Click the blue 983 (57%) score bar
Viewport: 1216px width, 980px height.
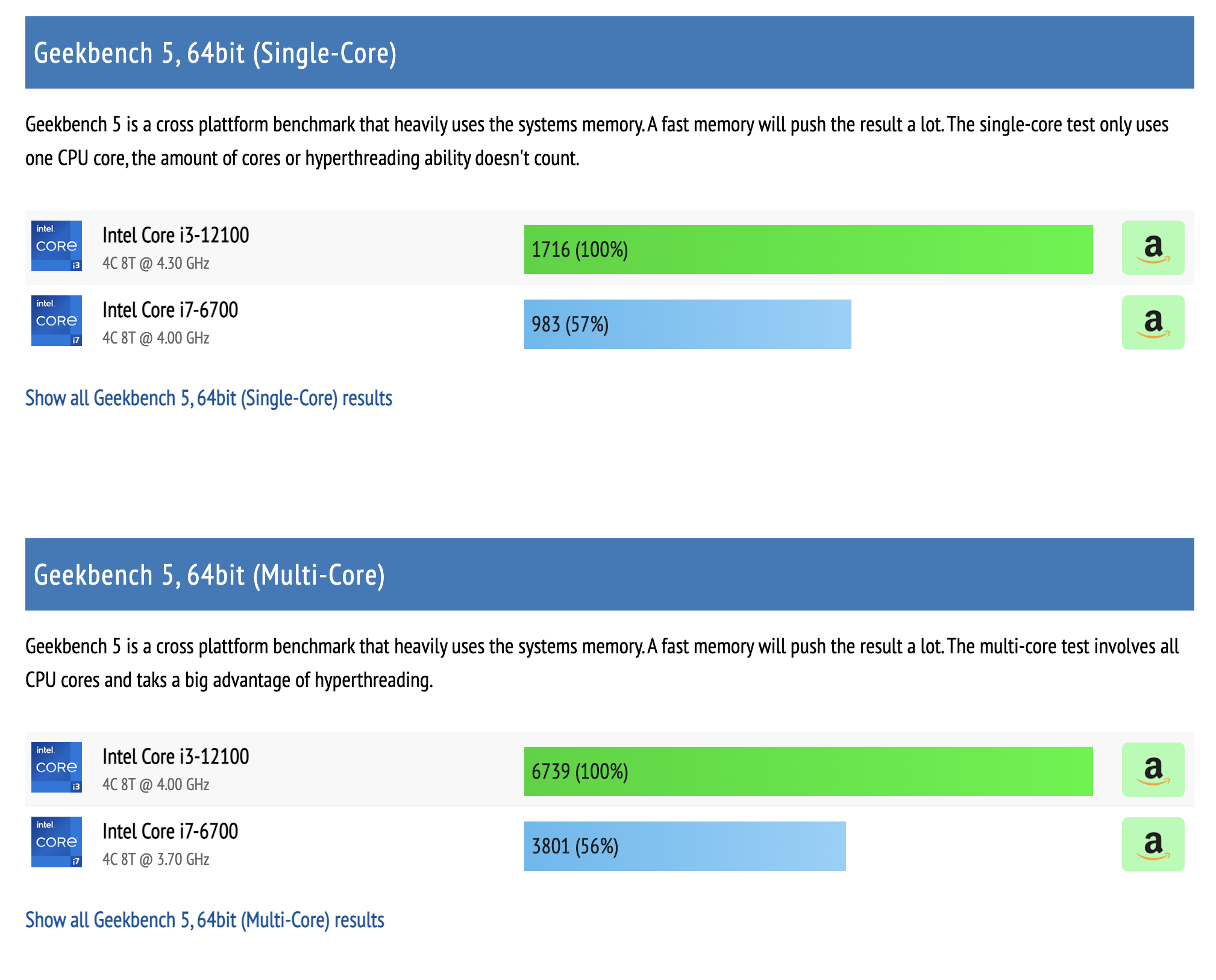687,324
